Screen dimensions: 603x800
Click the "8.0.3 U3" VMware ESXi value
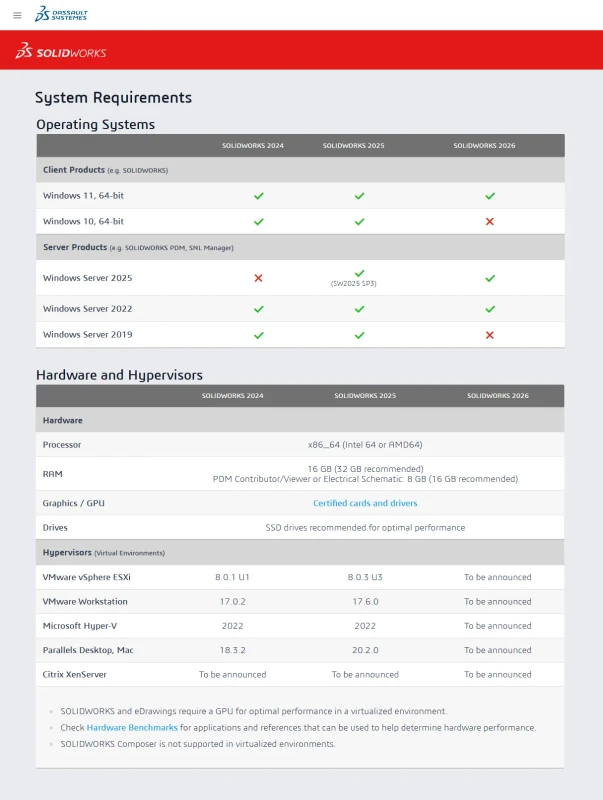click(365, 577)
